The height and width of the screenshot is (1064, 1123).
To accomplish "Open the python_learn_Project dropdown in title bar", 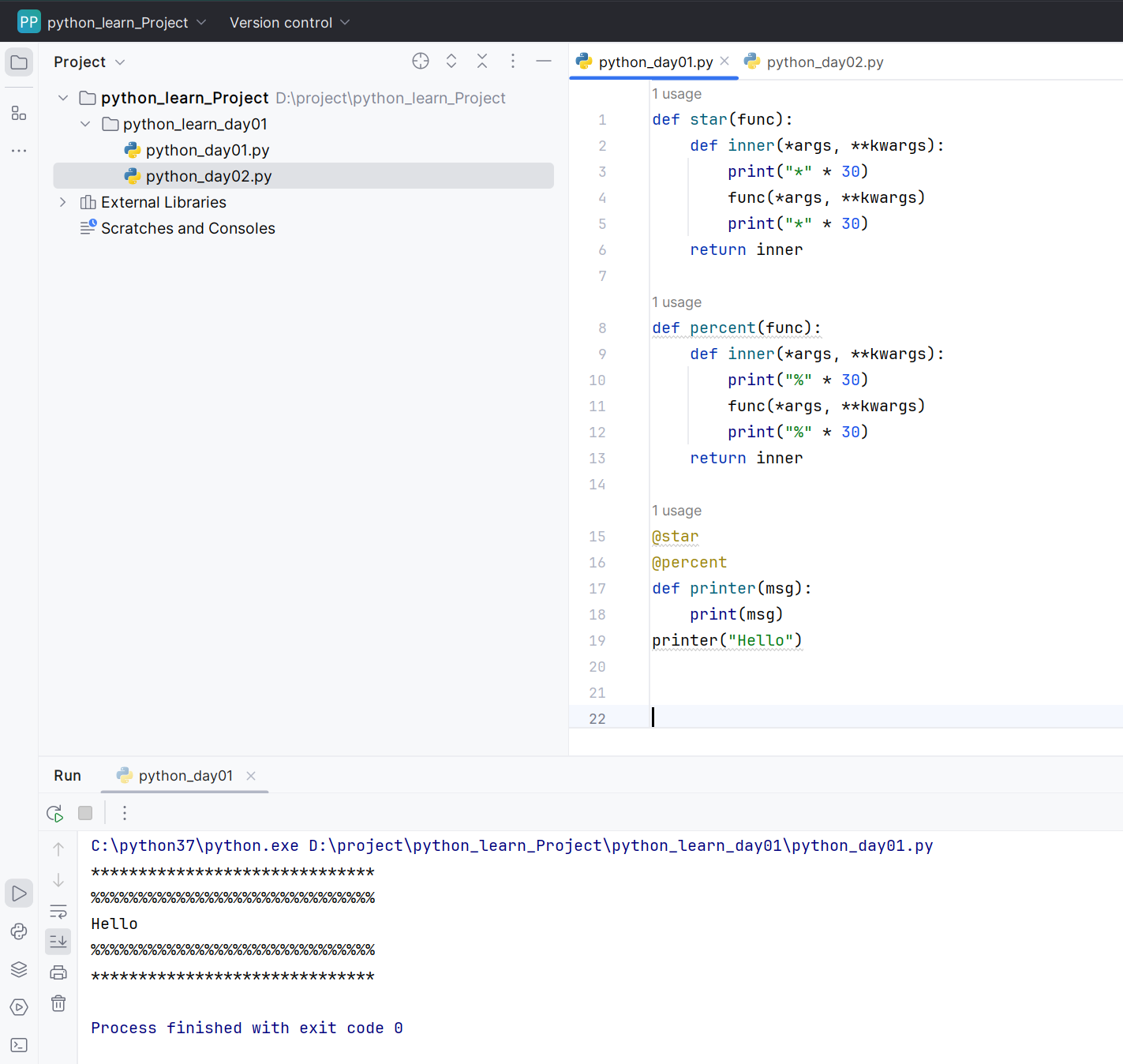I will coord(126,22).
